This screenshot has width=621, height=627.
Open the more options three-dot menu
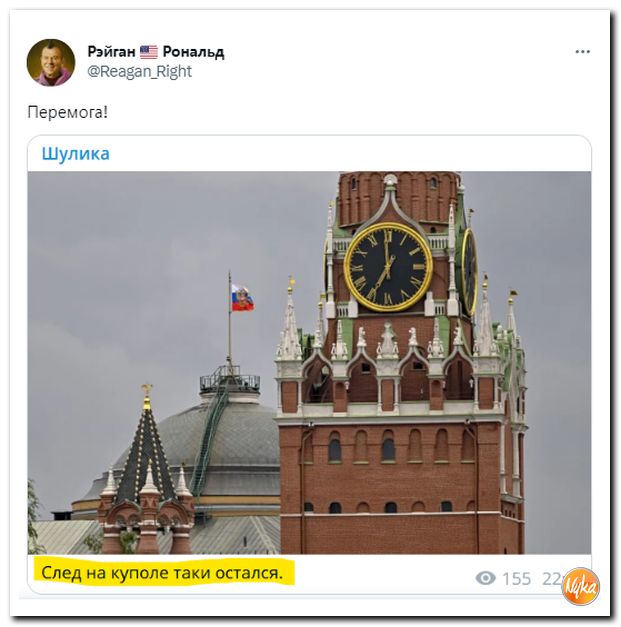[x=582, y=52]
